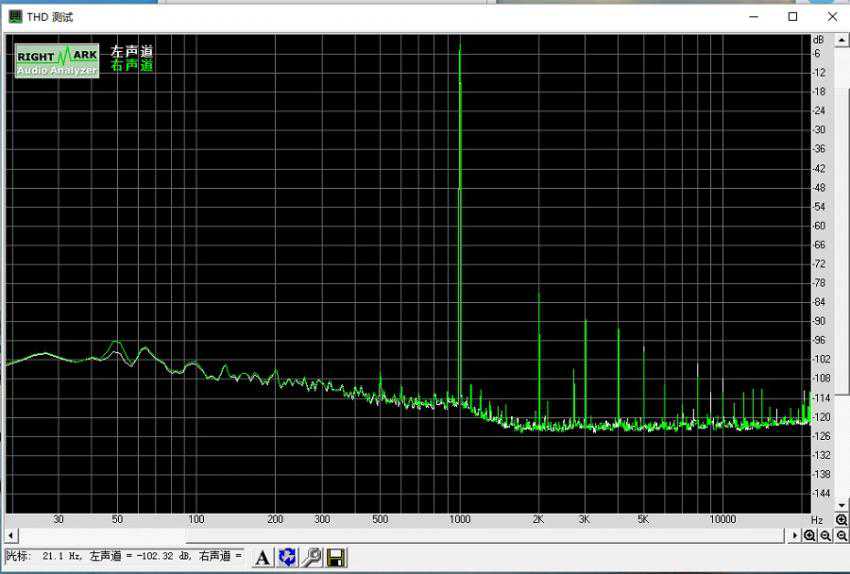Click the blue swap-arrows toolbar icon
The image size is (850, 574).
(x=287, y=557)
